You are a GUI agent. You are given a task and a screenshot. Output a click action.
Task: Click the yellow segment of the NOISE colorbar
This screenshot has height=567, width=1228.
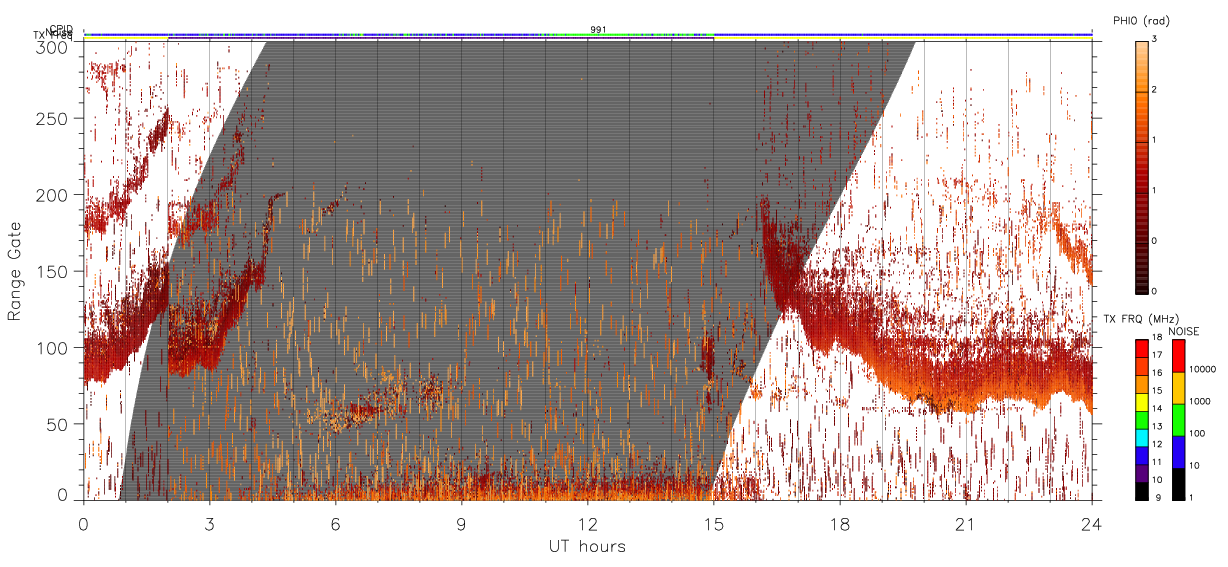(x=1178, y=388)
